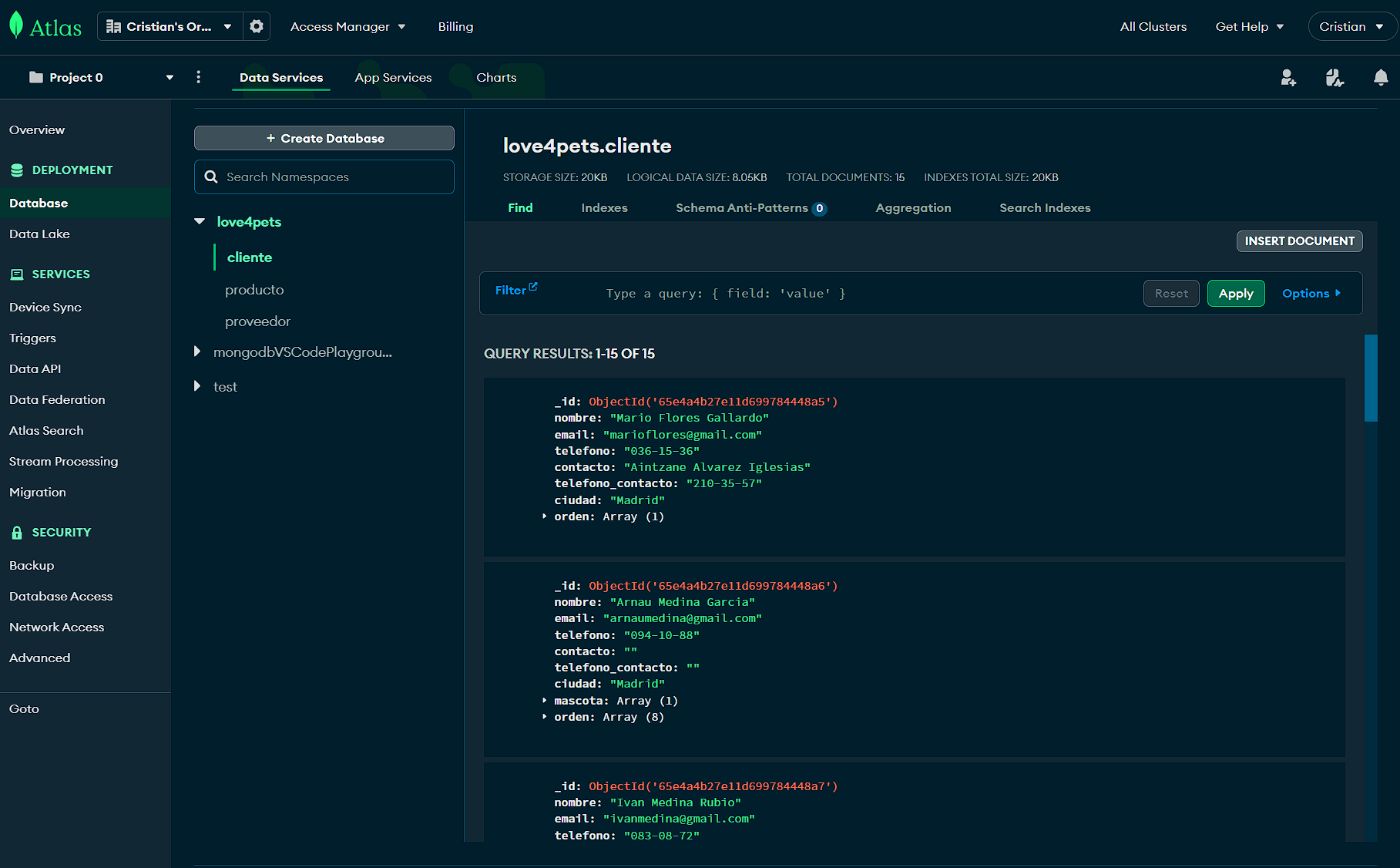Open the Schema Anti-Patterns tab

[750, 207]
